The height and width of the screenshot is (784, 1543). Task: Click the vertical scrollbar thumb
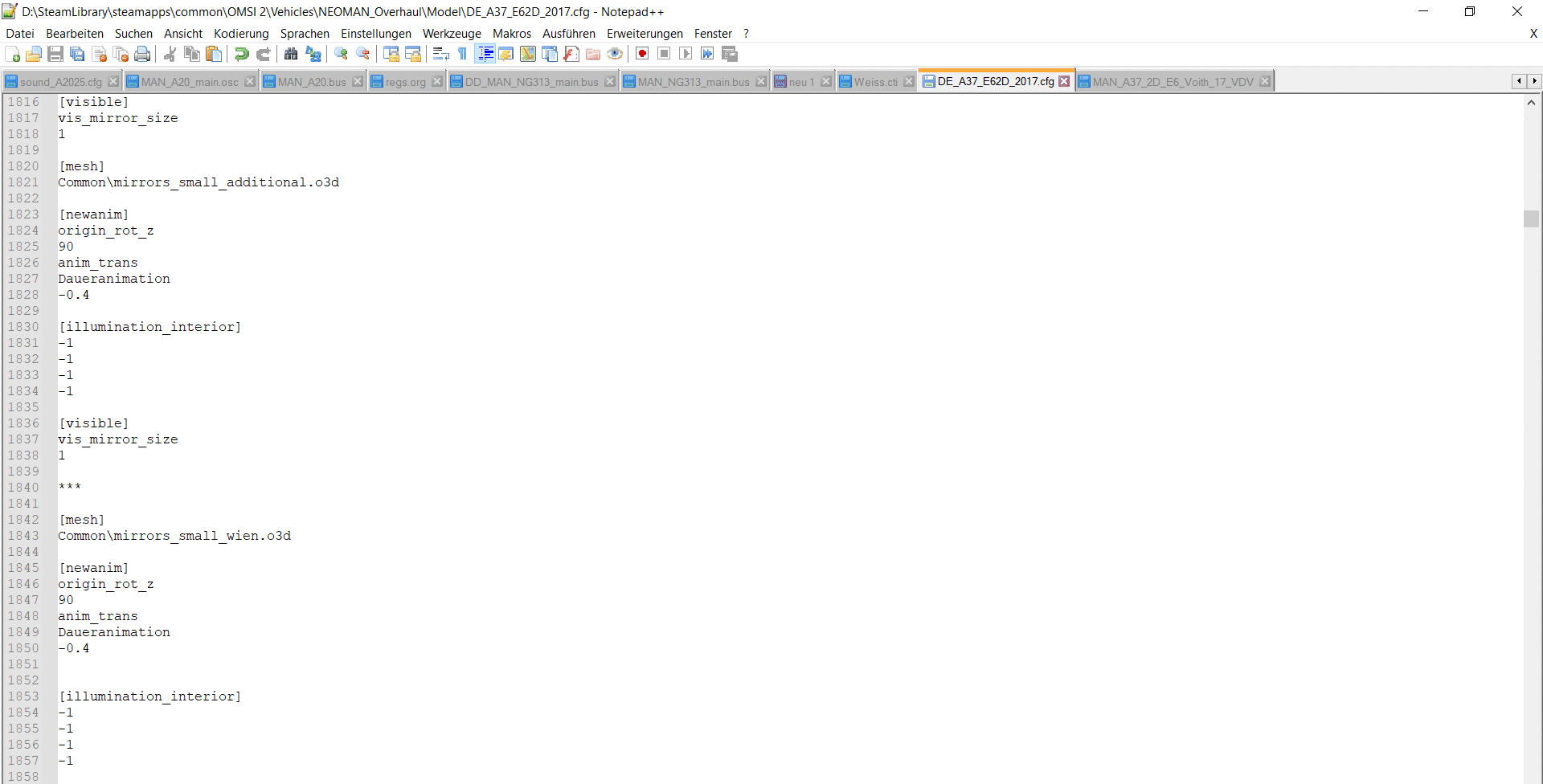pos(1531,218)
